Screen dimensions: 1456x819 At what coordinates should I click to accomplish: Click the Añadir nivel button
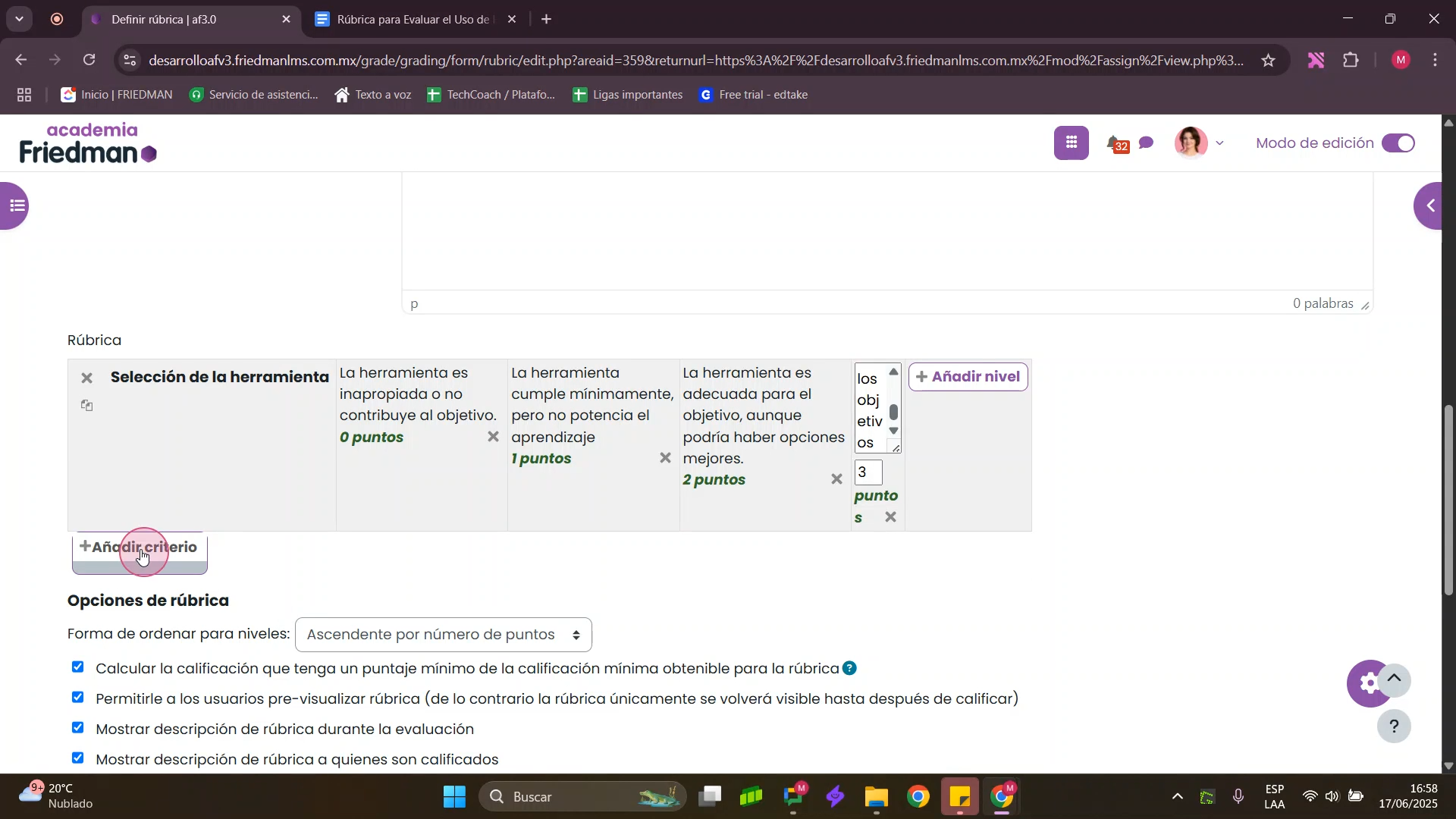point(968,377)
